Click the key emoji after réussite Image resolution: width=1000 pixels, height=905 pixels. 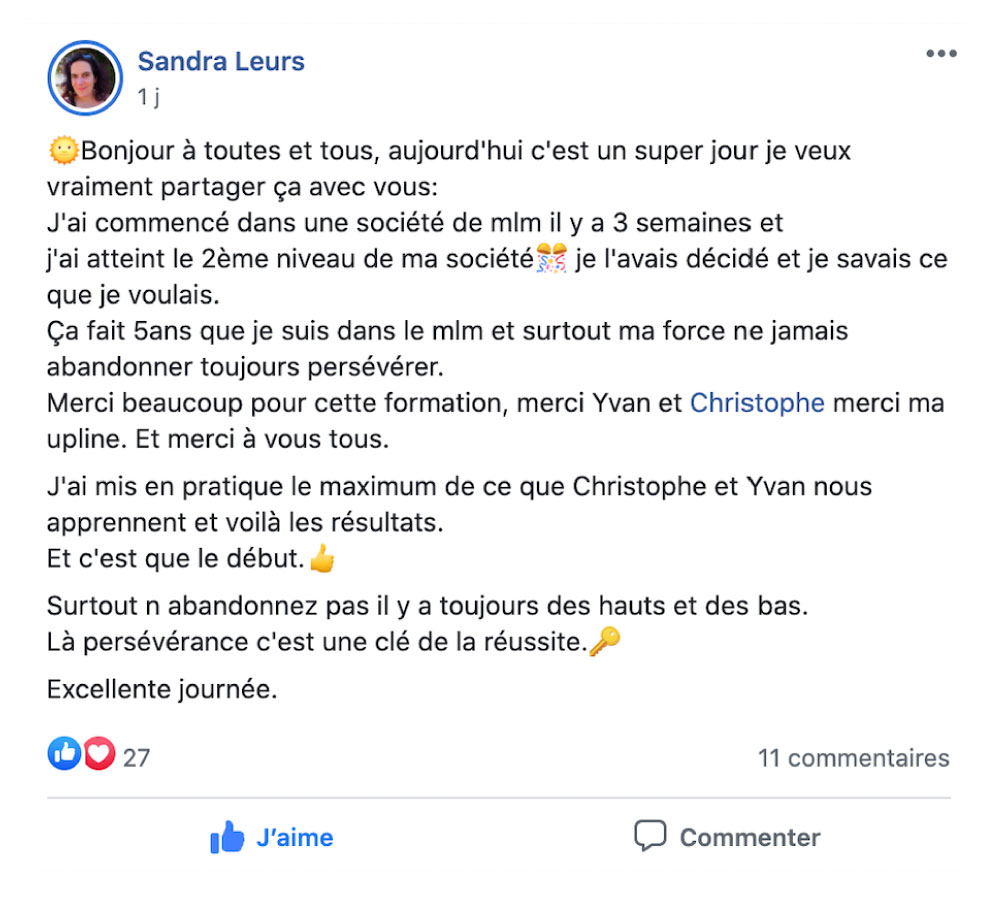[x=605, y=641]
